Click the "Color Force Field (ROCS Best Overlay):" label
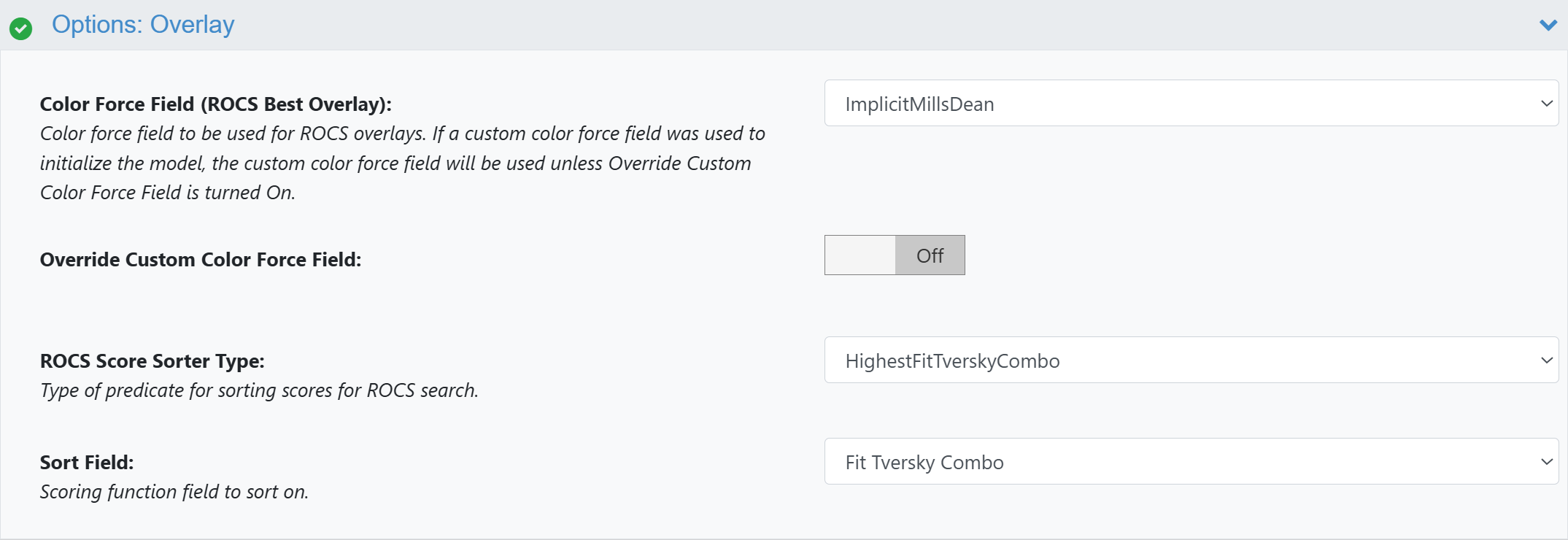The image size is (1568, 540). coord(215,104)
